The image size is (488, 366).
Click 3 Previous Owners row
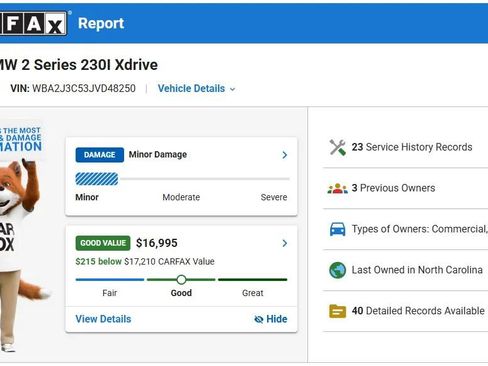click(405, 188)
